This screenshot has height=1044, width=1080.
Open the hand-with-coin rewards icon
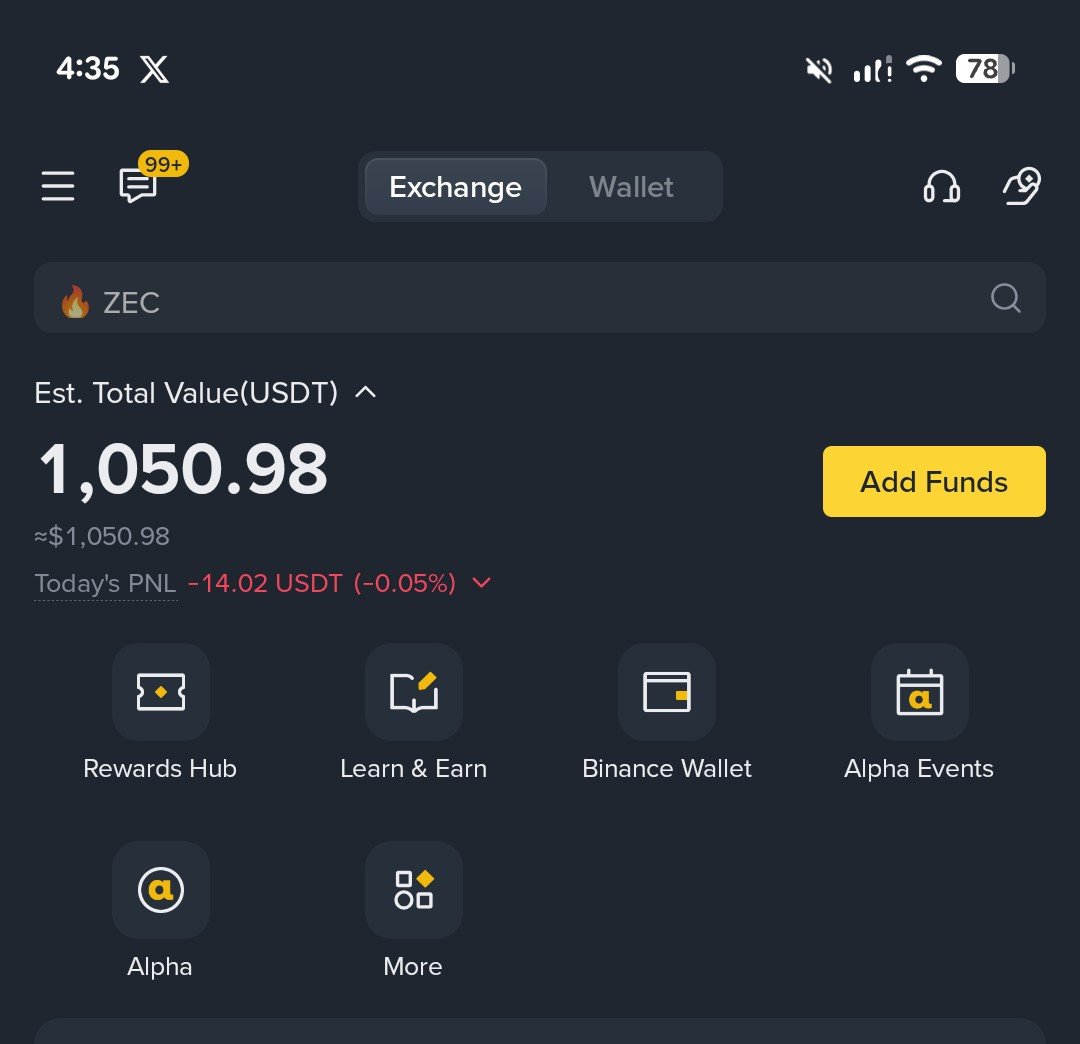(x=1022, y=186)
